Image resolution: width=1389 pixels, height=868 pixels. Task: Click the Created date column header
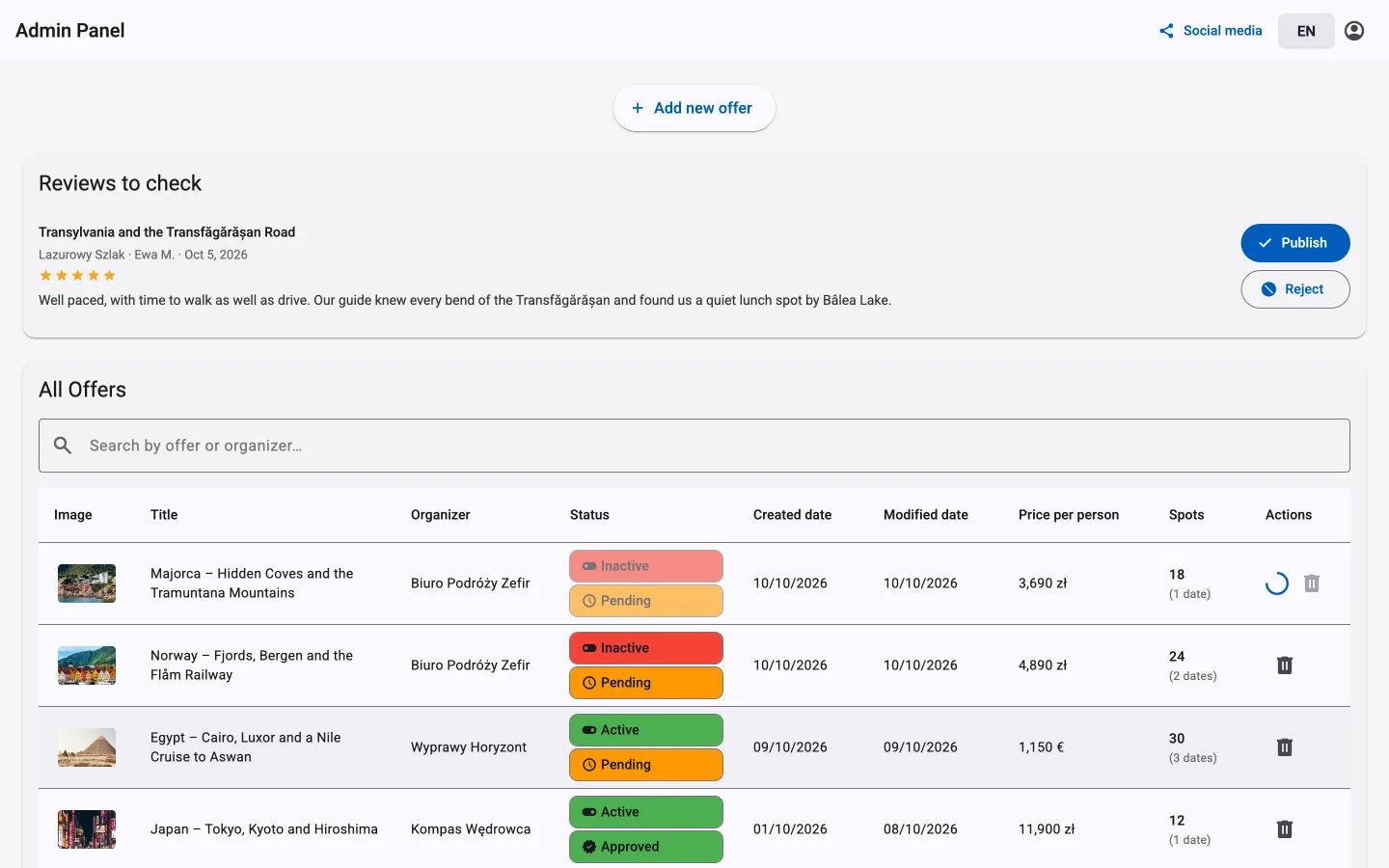click(792, 515)
